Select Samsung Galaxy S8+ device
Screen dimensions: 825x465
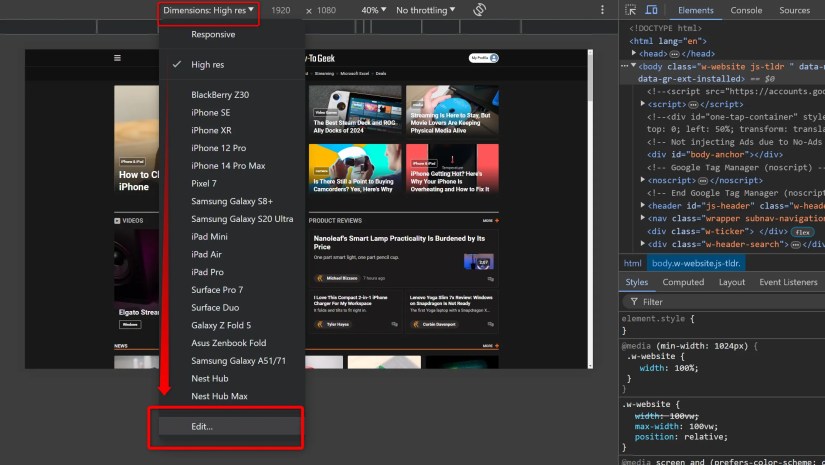(232, 201)
